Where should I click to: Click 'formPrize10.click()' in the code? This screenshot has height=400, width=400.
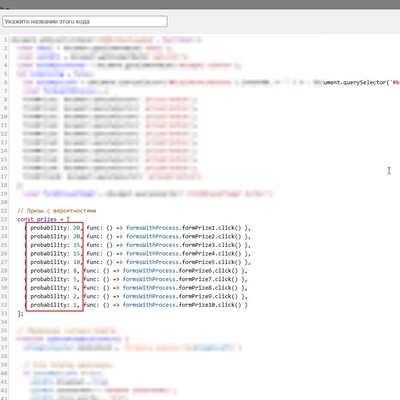click(210, 305)
